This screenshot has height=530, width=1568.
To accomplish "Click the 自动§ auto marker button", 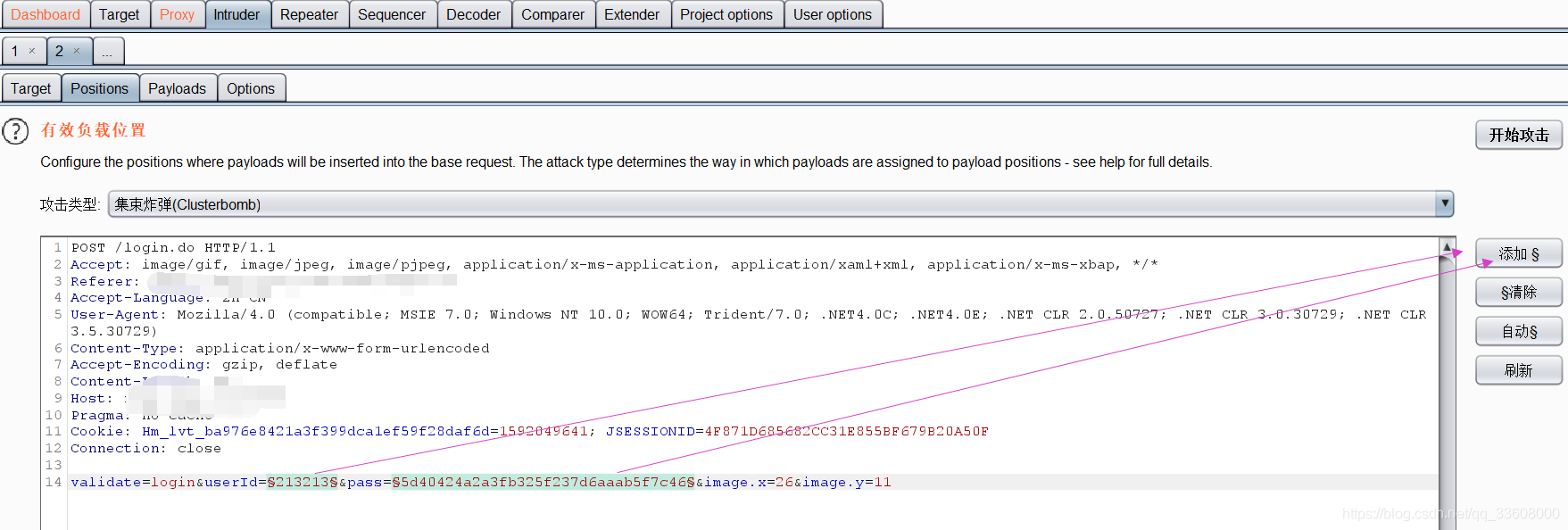I will tap(1518, 331).
